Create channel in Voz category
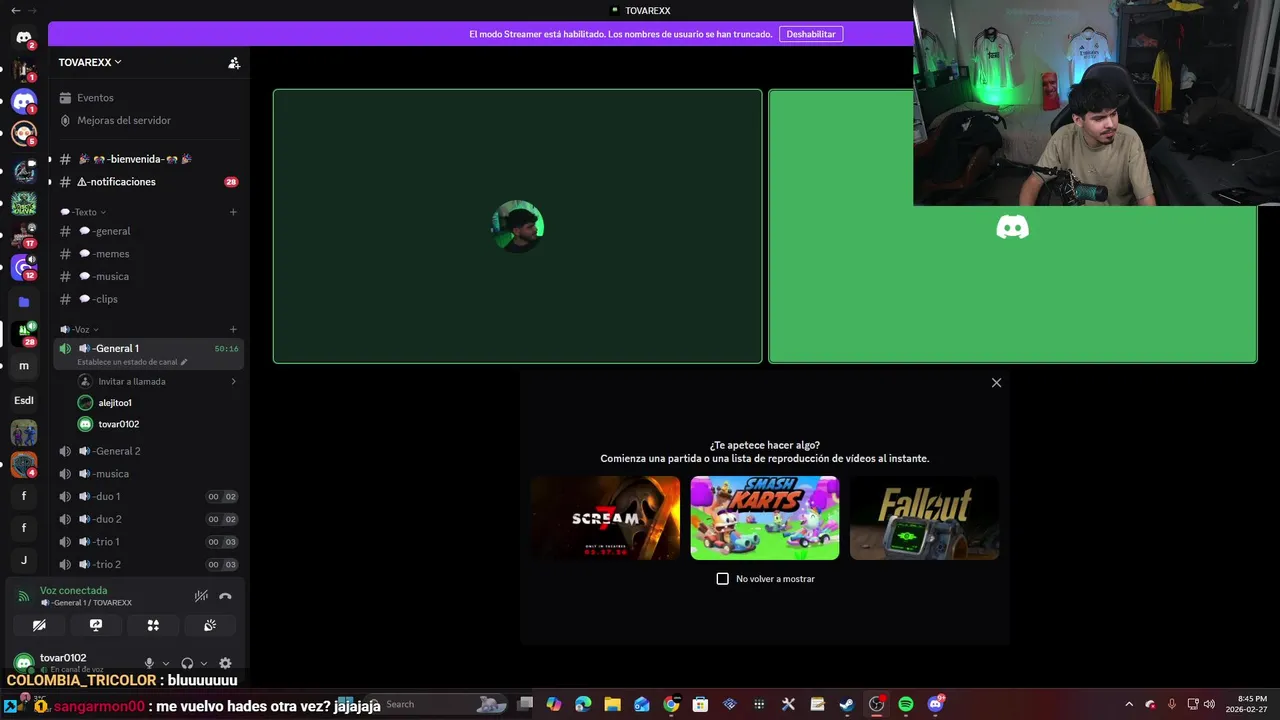1280x720 pixels. pyautogui.click(x=233, y=329)
